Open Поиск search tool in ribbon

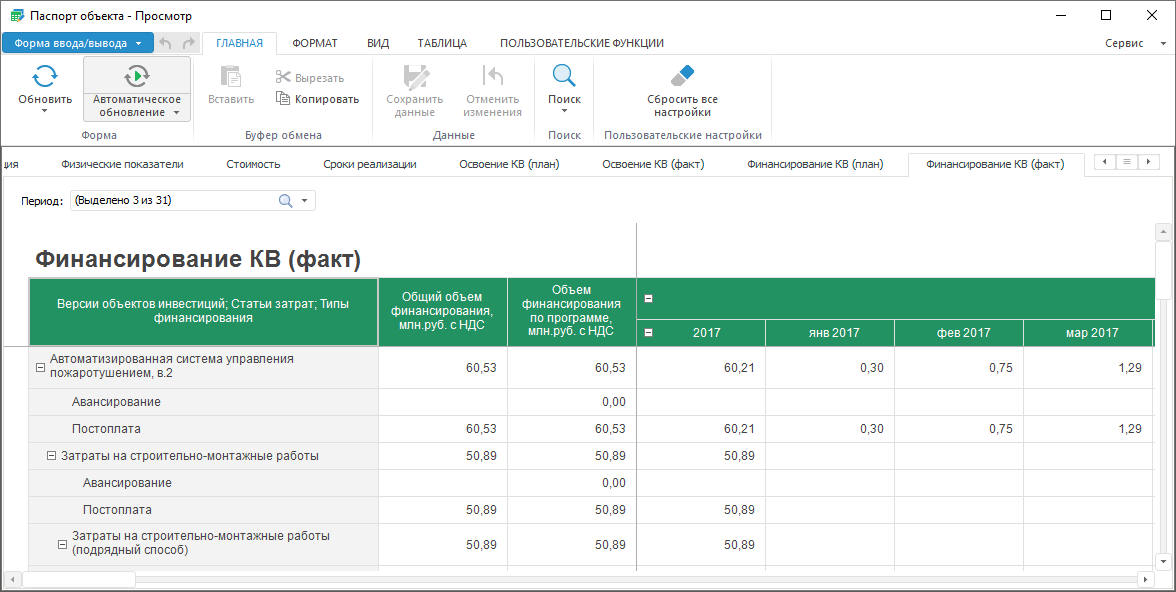pos(564,77)
